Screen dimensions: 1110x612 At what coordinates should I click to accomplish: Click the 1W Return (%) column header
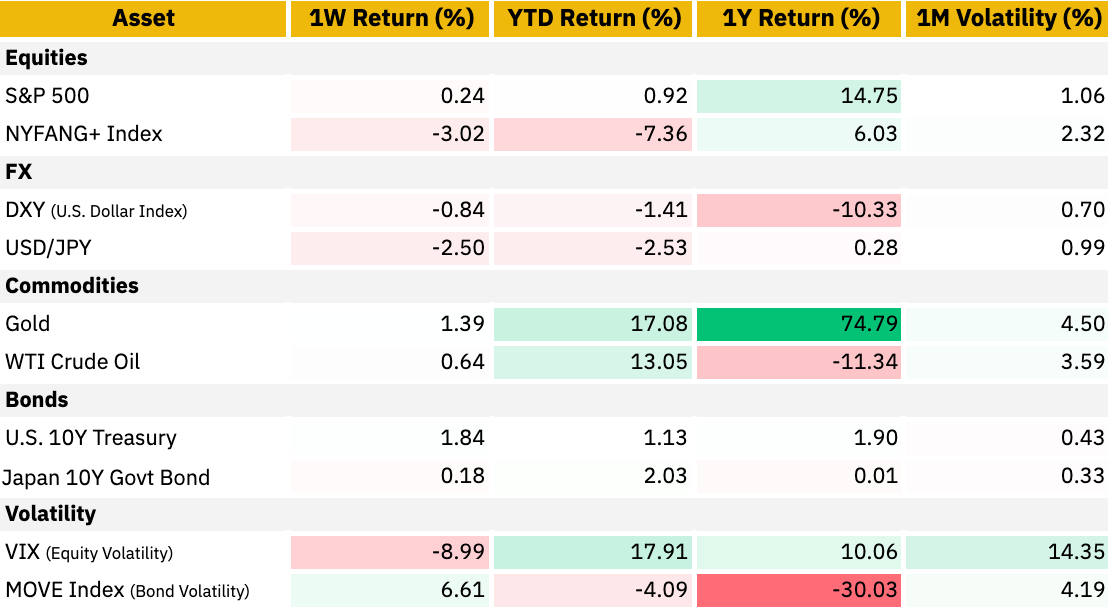click(389, 18)
